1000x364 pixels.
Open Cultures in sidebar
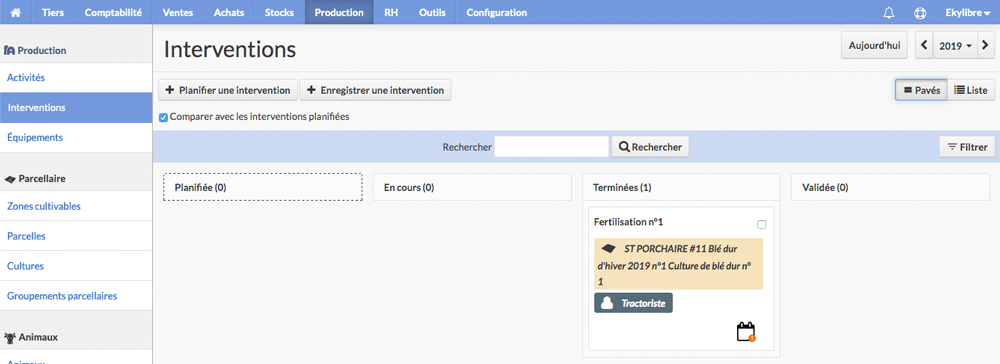click(x=76, y=266)
